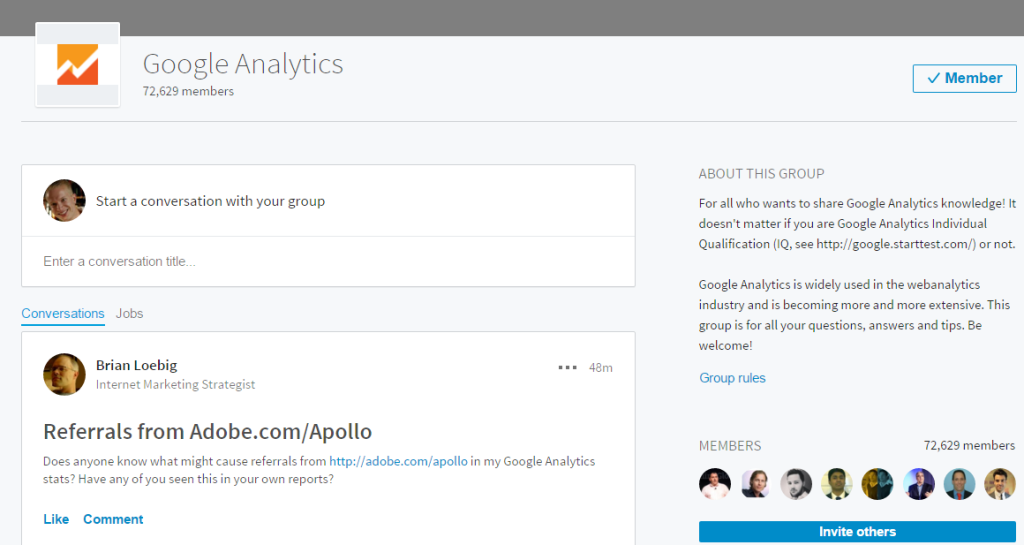
Task: Click the conversation title input field
Action: point(328,261)
